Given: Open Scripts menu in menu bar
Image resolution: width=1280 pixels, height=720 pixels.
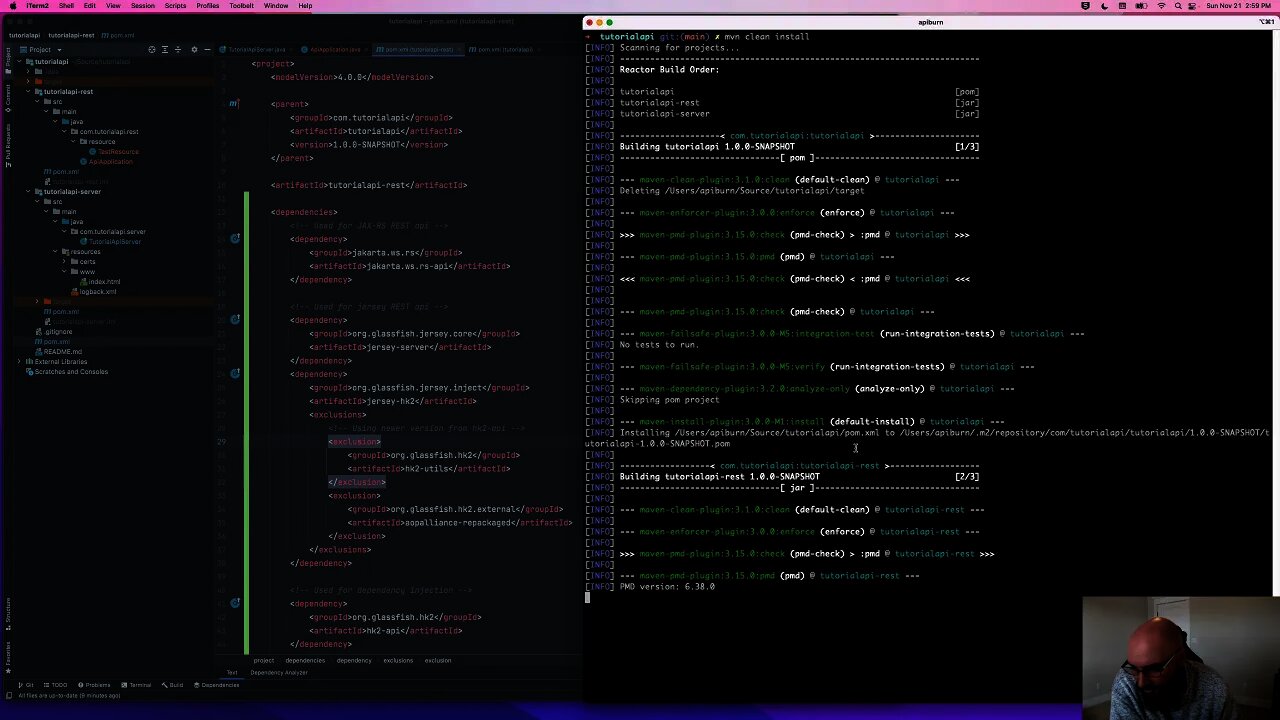Looking at the screenshot, I should click(175, 6).
